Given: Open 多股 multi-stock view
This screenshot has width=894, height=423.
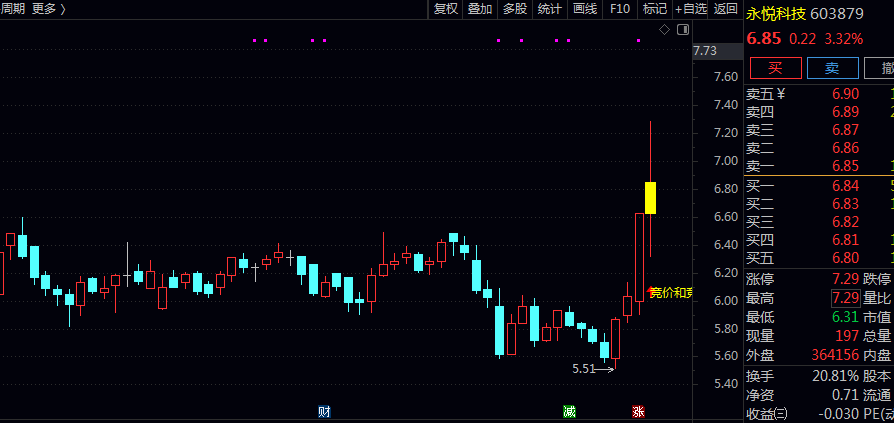Looking at the screenshot, I should (x=515, y=9).
